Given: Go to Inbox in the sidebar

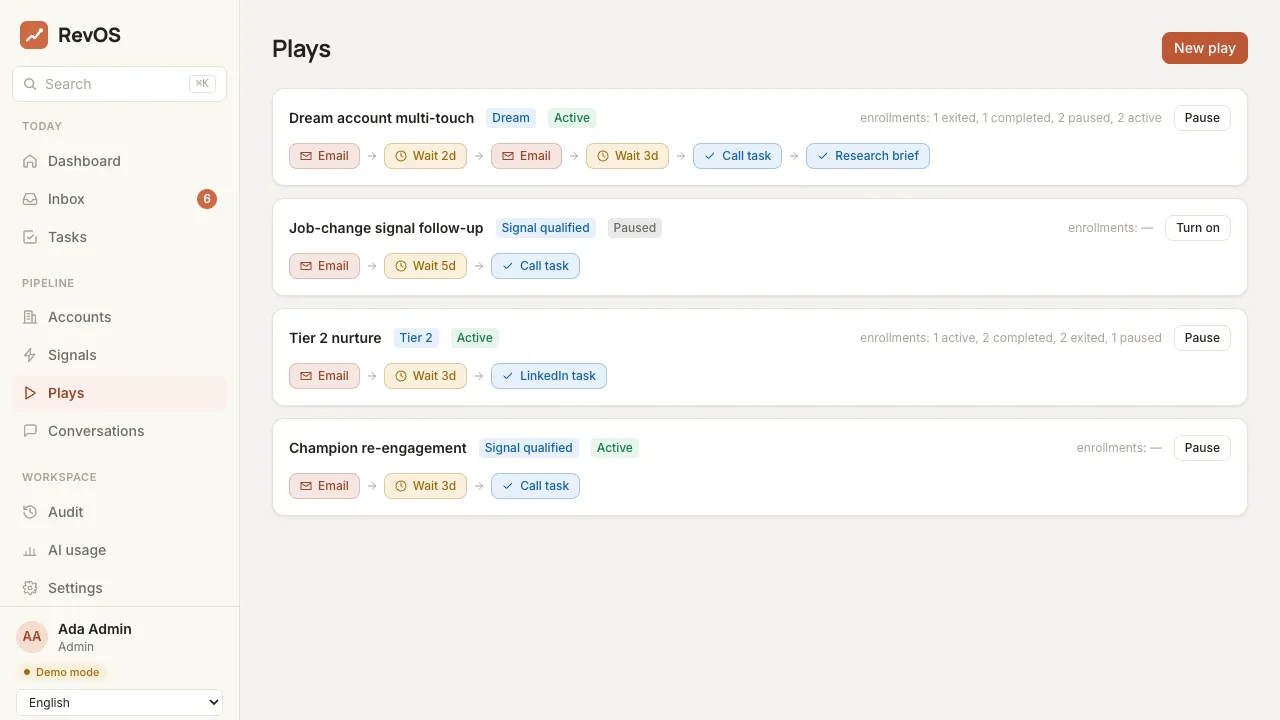Looking at the screenshot, I should pyautogui.click(x=120, y=199).
